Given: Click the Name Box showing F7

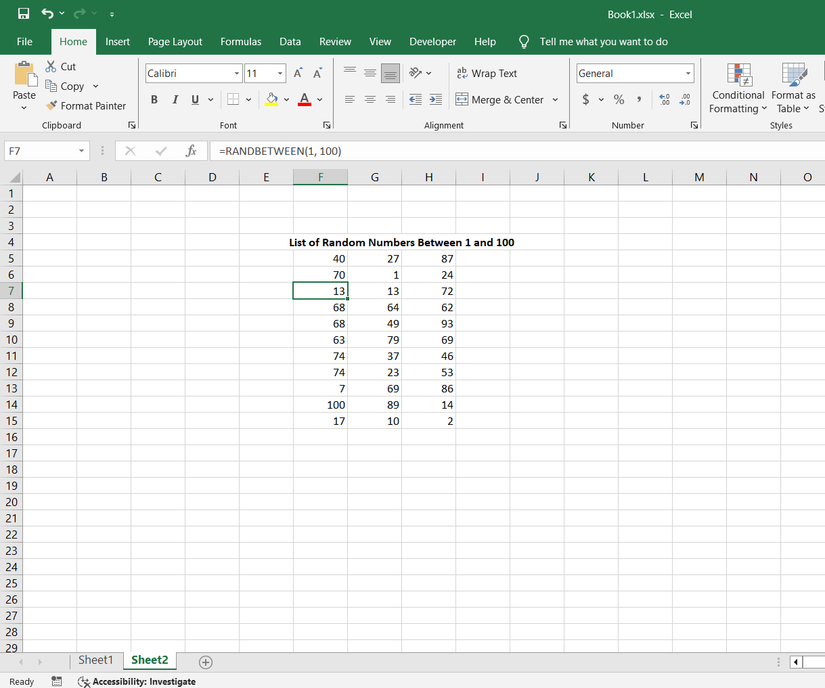Looking at the screenshot, I should pos(40,151).
